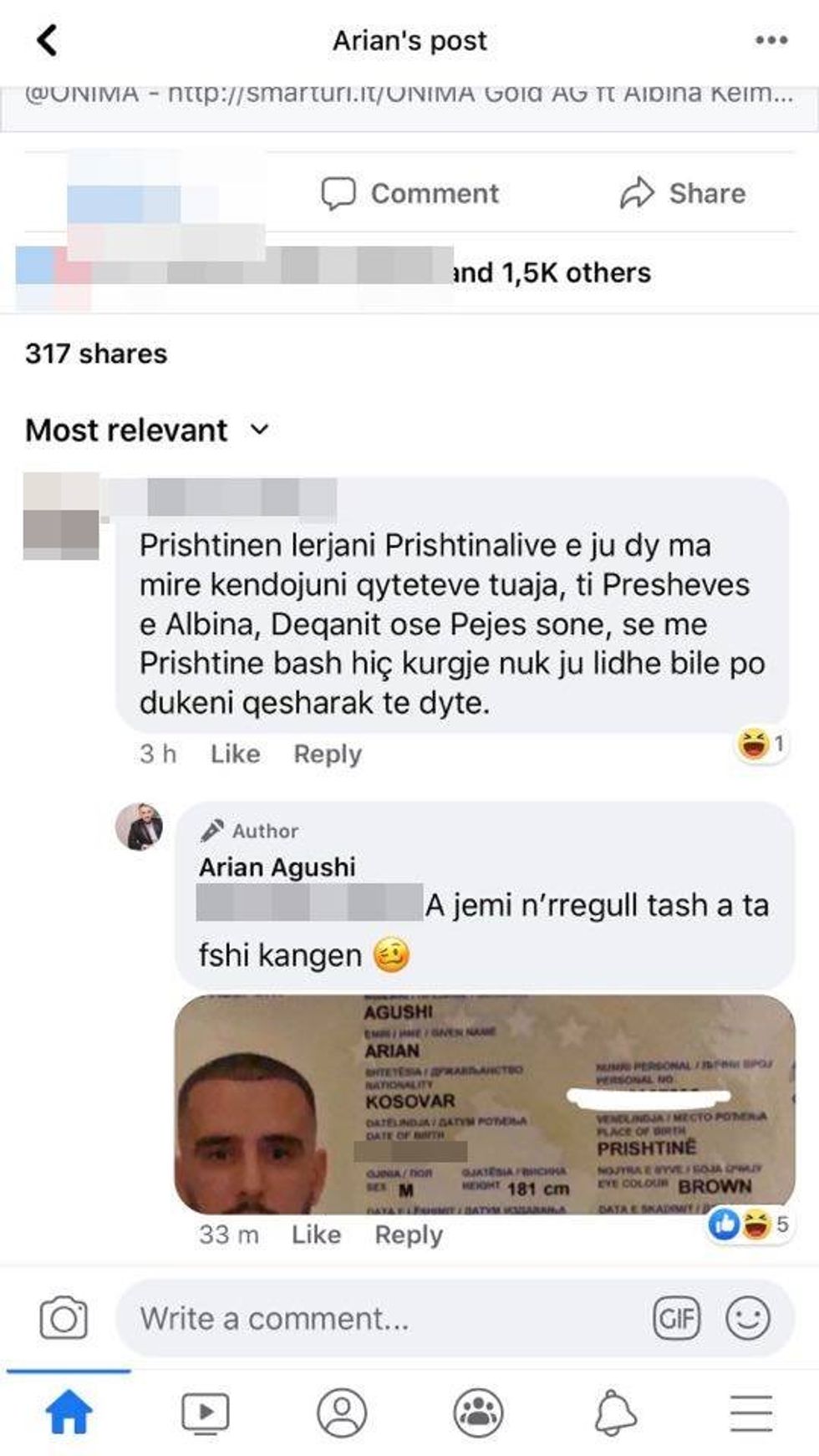Viewport: 819px width, 1456px height.
Task: Like Arian Agushi's reply comment
Action: (x=316, y=1235)
